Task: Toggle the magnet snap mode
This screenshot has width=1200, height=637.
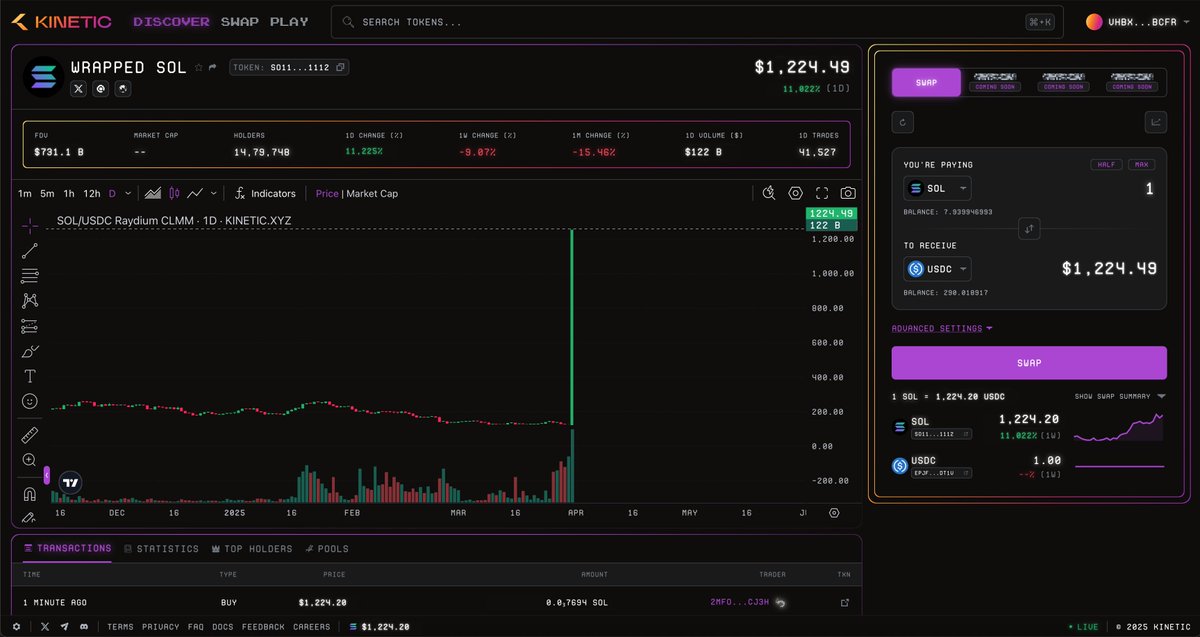Action: 30,494
